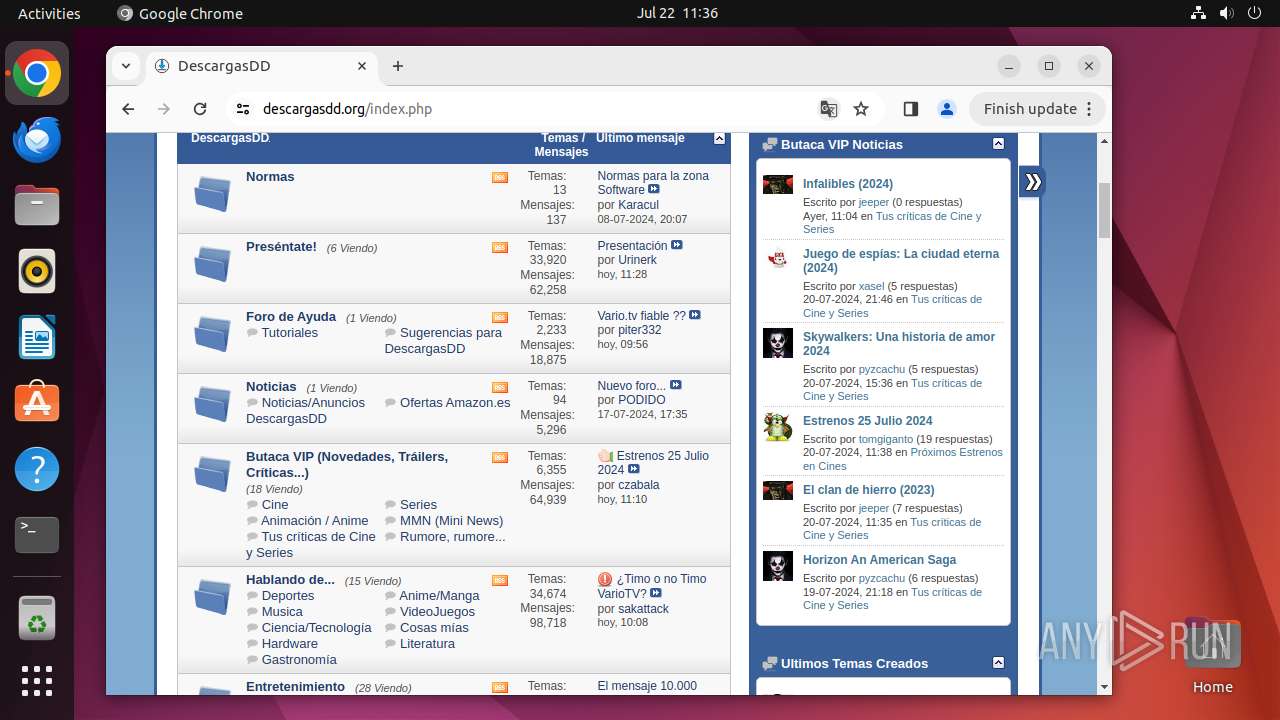This screenshot has height=720, width=1280.
Task: Open the Activities overview
Action: (x=49, y=13)
